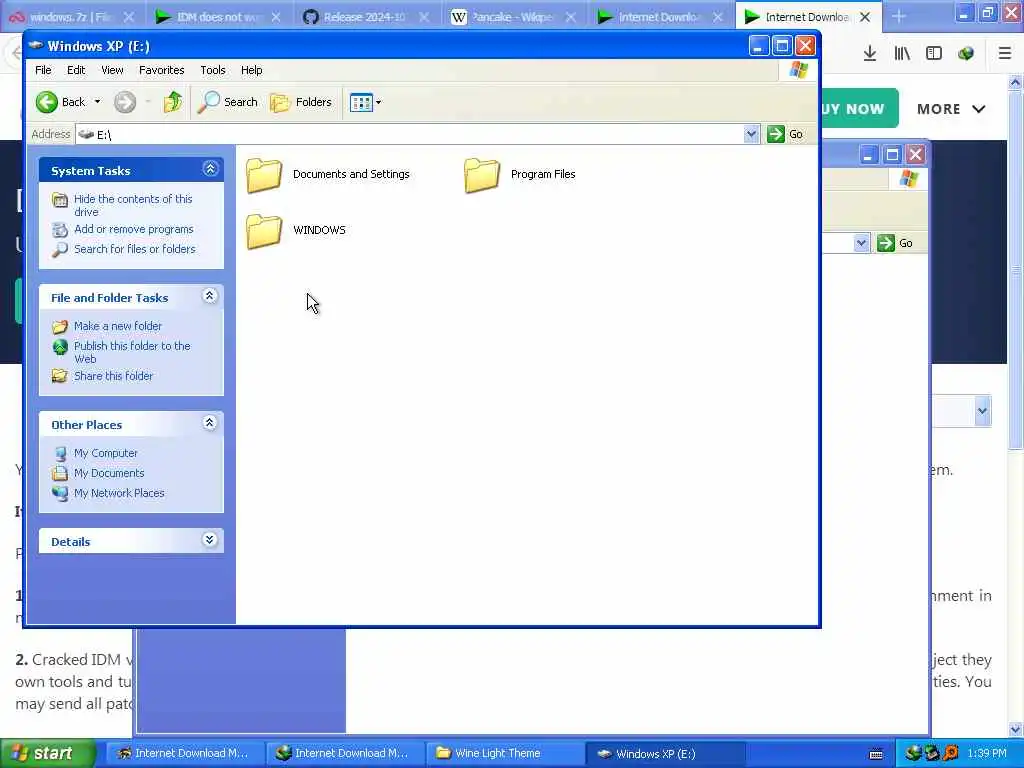Viewport: 1024px width, 768px height.
Task: Open the View menu
Action: [112, 70]
